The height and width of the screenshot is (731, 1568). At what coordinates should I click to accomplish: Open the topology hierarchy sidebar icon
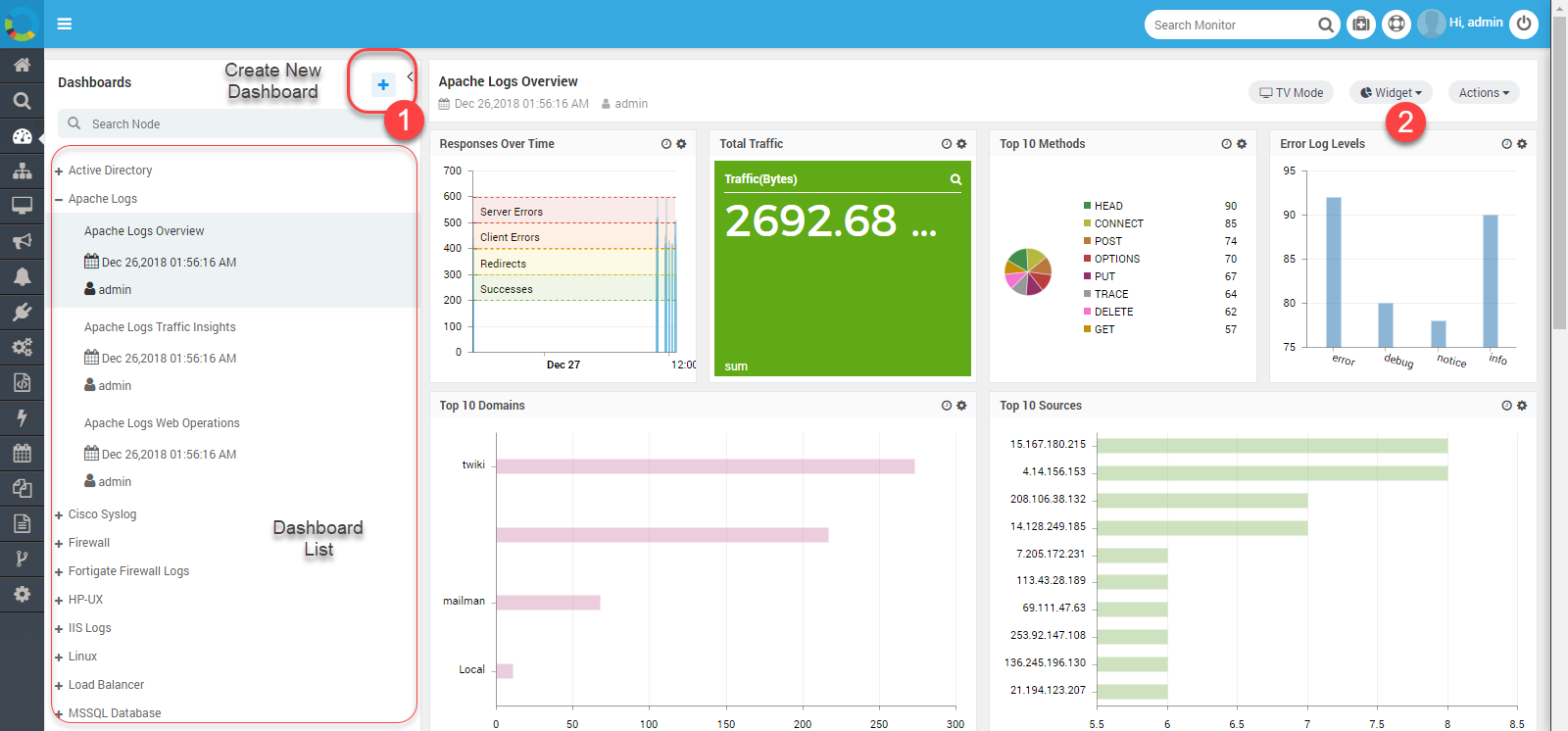point(22,171)
